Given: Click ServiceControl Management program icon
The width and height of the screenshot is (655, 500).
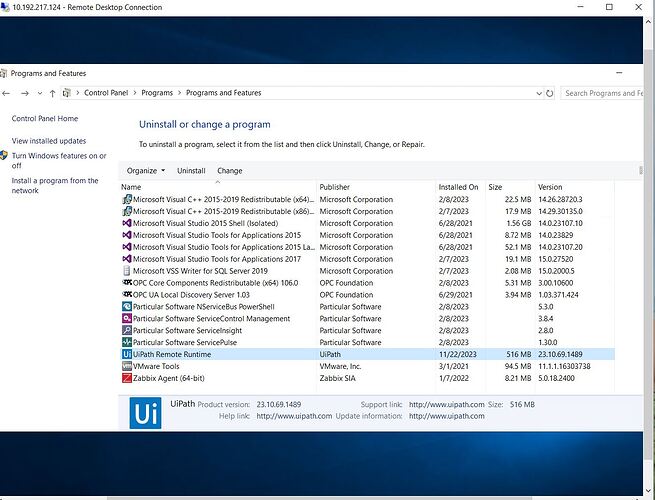Looking at the screenshot, I should (x=127, y=318).
